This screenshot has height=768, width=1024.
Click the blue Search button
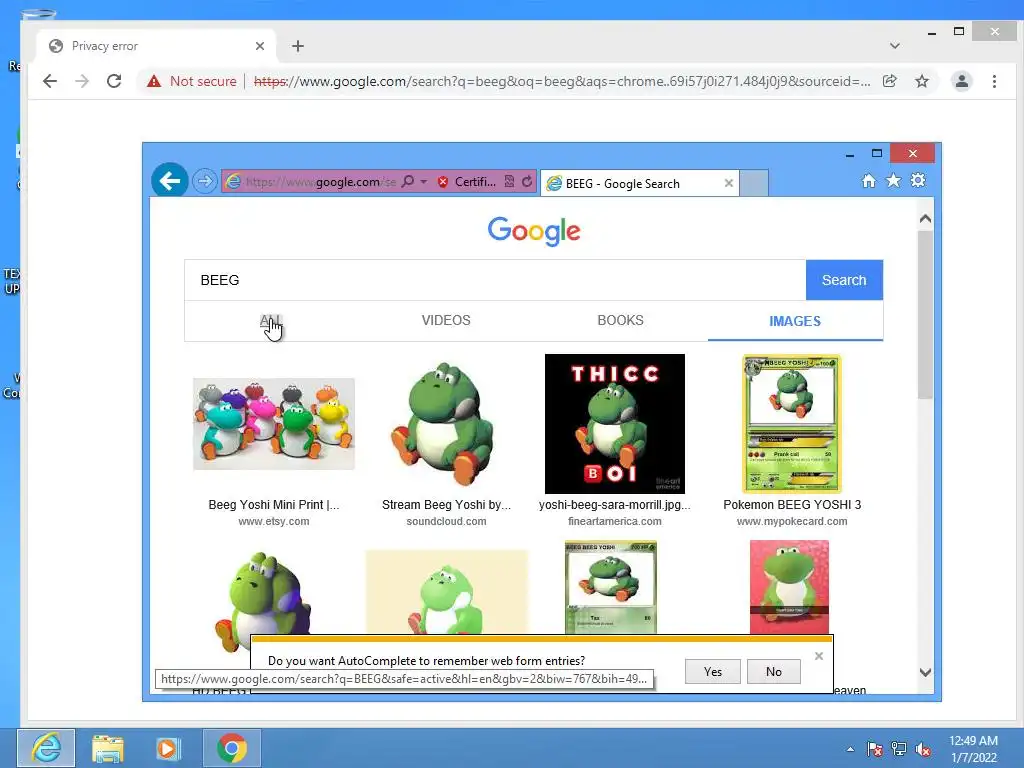pos(844,280)
